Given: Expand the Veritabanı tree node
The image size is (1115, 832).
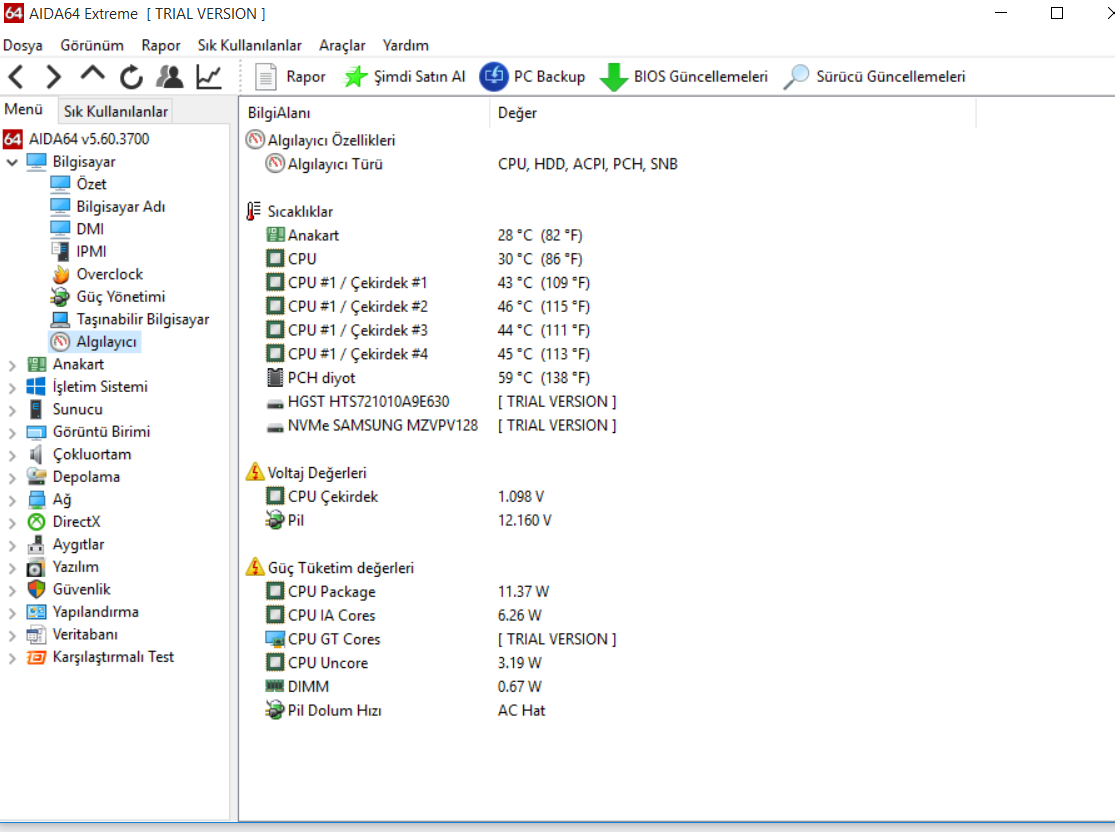Looking at the screenshot, I should coord(12,635).
